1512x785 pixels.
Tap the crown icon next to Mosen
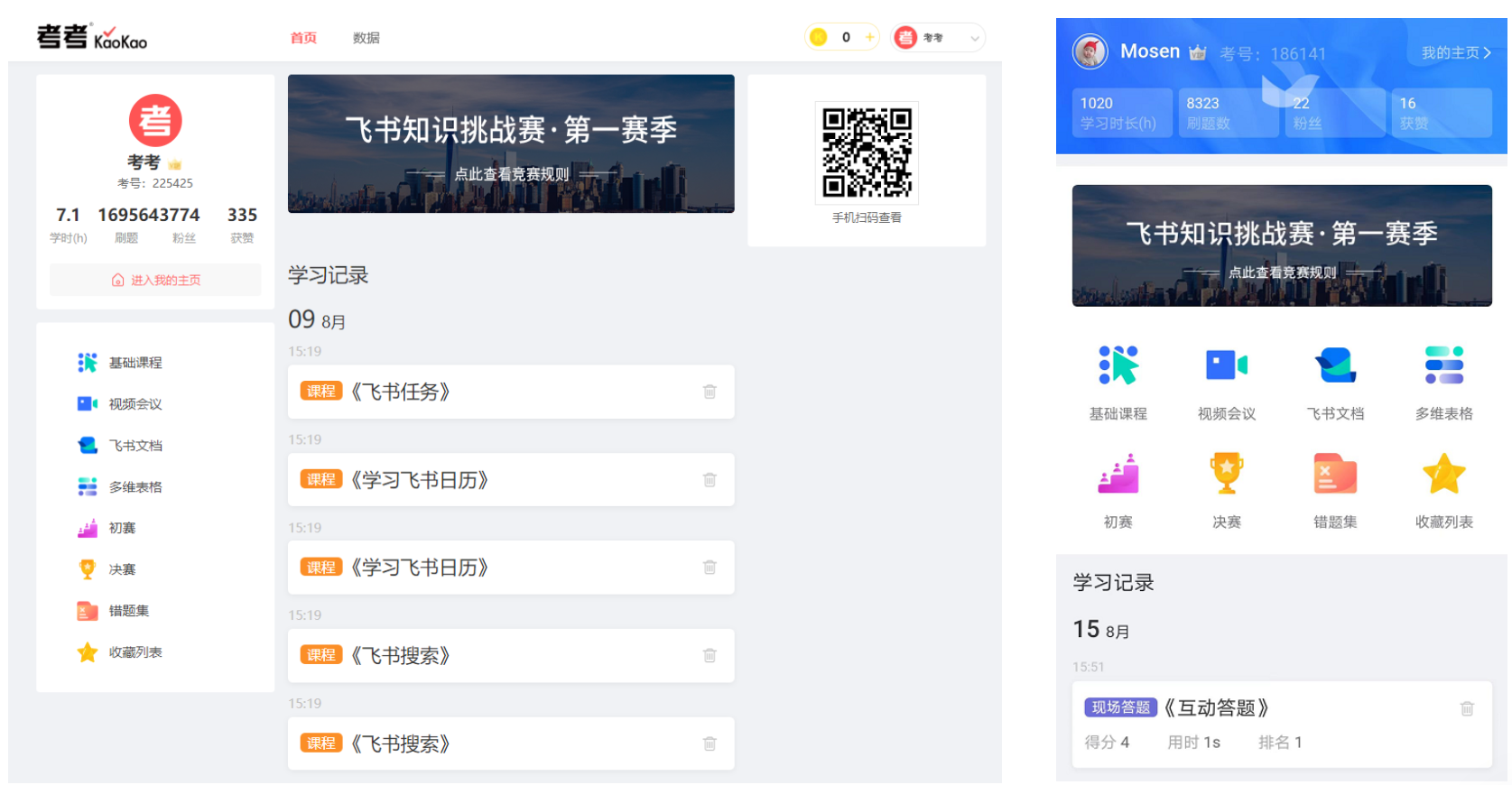(x=1197, y=52)
